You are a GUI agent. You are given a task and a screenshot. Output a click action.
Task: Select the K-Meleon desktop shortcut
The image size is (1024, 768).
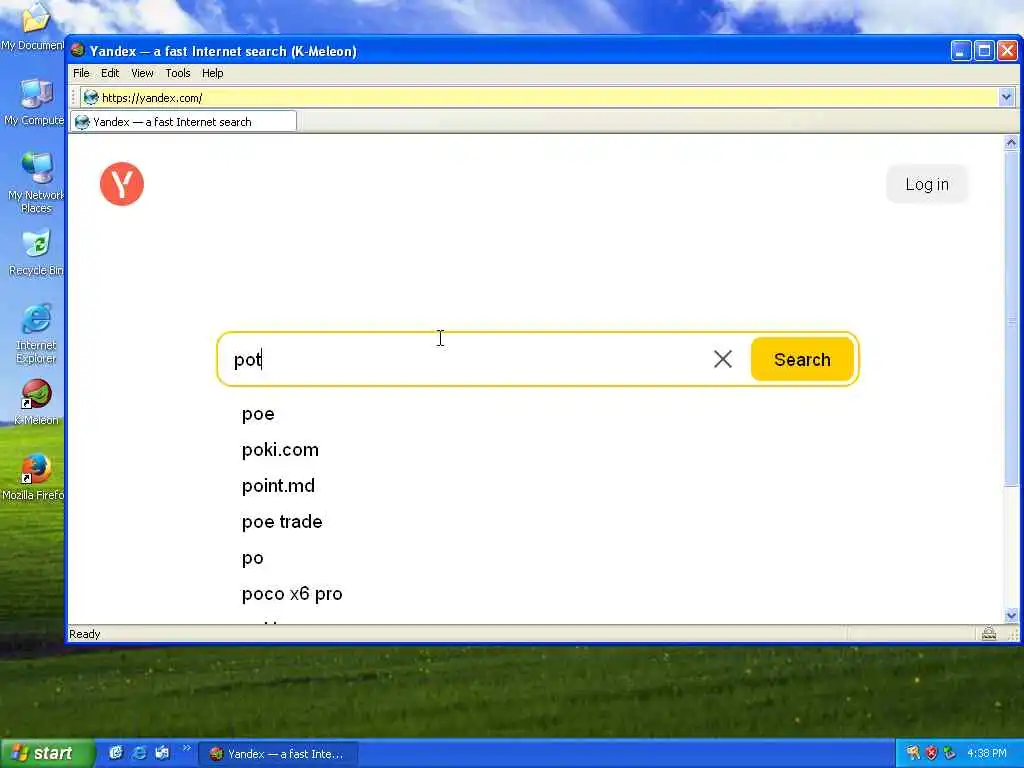pos(36,402)
